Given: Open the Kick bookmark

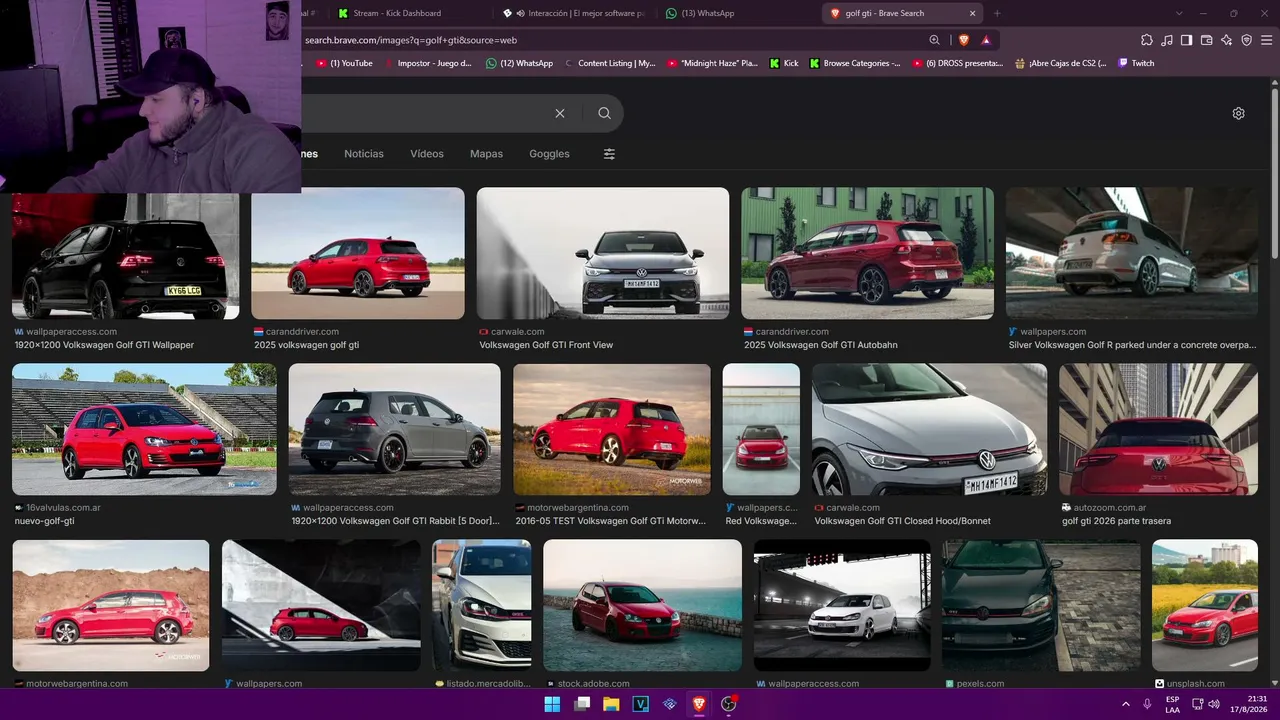Looking at the screenshot, I should (x=784, y=63).
